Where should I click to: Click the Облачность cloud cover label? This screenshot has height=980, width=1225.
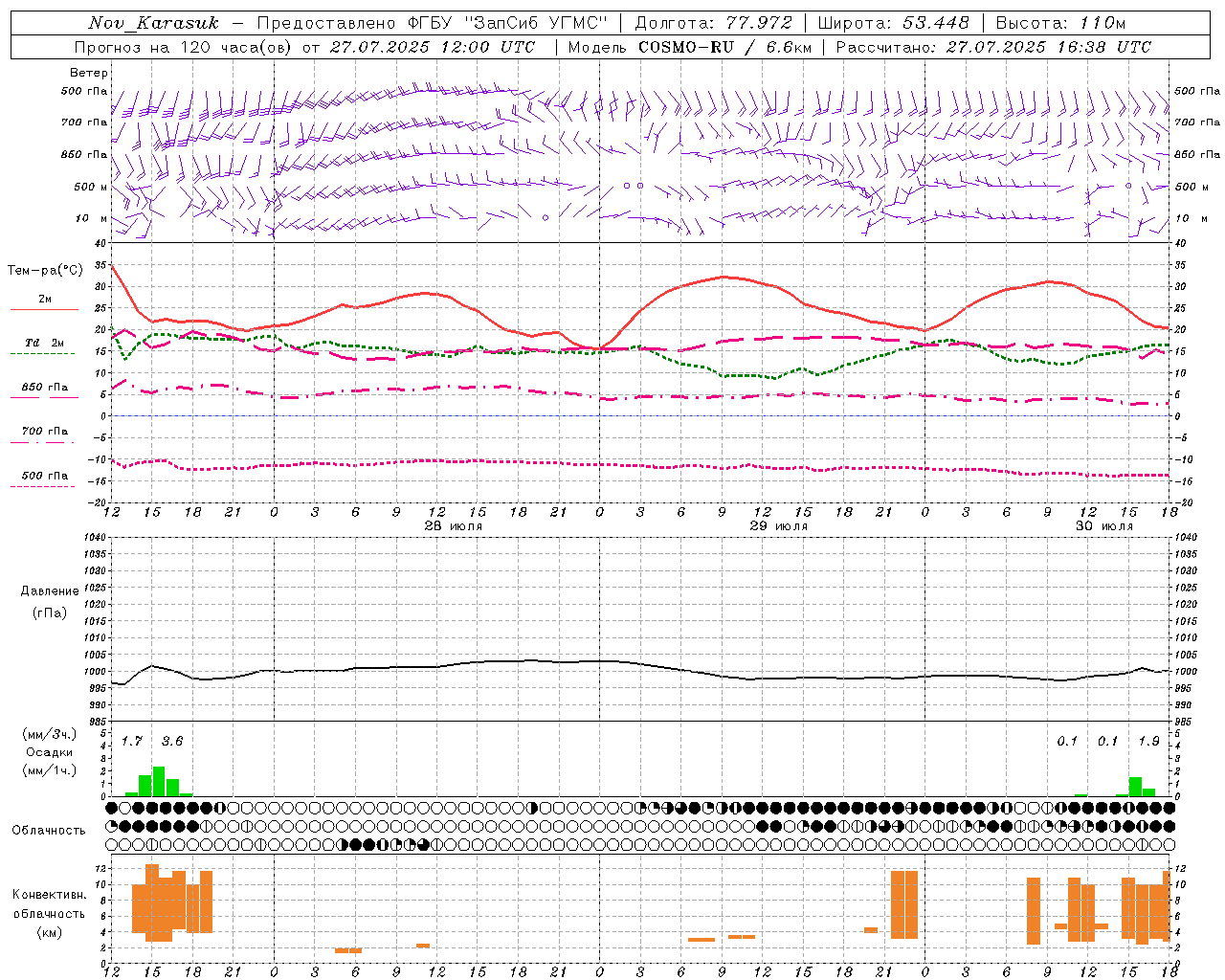pyautogui.click(x=49, y=830)
